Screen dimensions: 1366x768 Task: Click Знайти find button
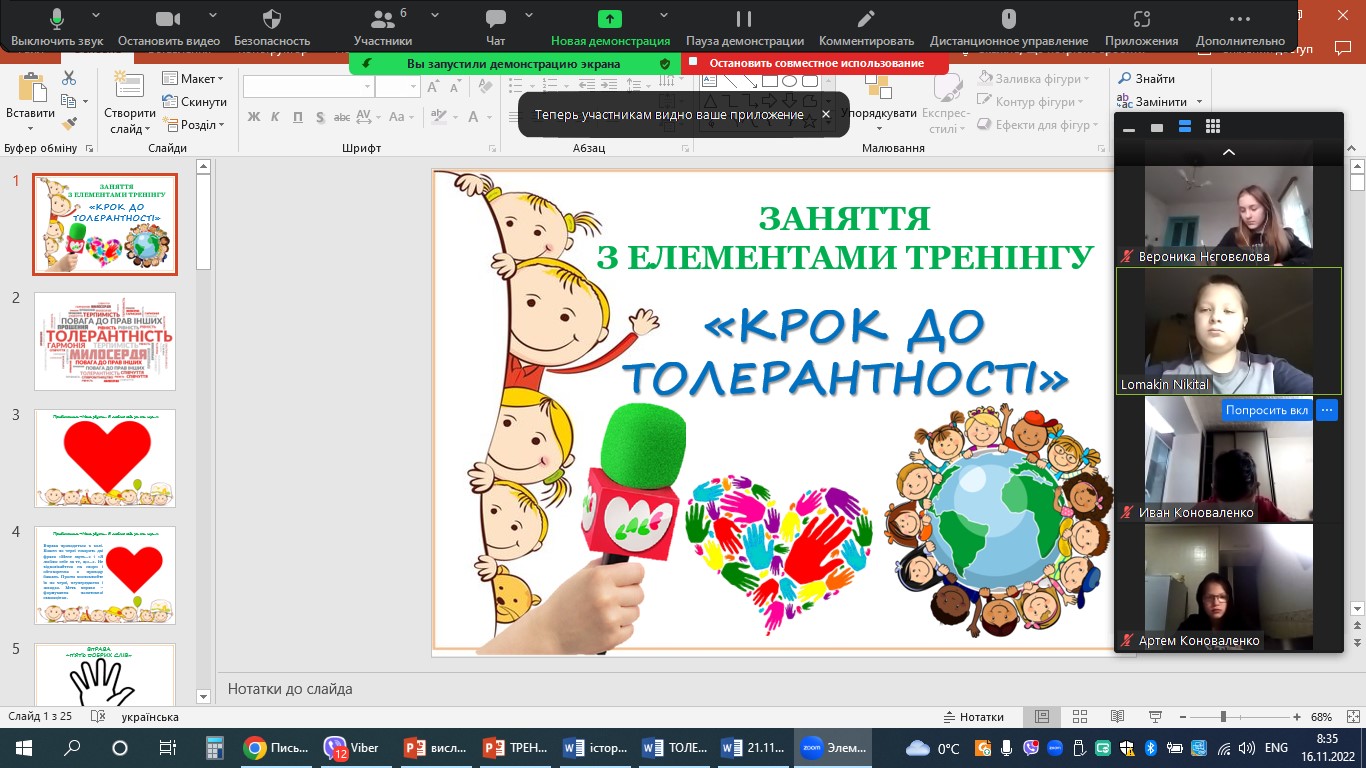(x=1146, y=79)
